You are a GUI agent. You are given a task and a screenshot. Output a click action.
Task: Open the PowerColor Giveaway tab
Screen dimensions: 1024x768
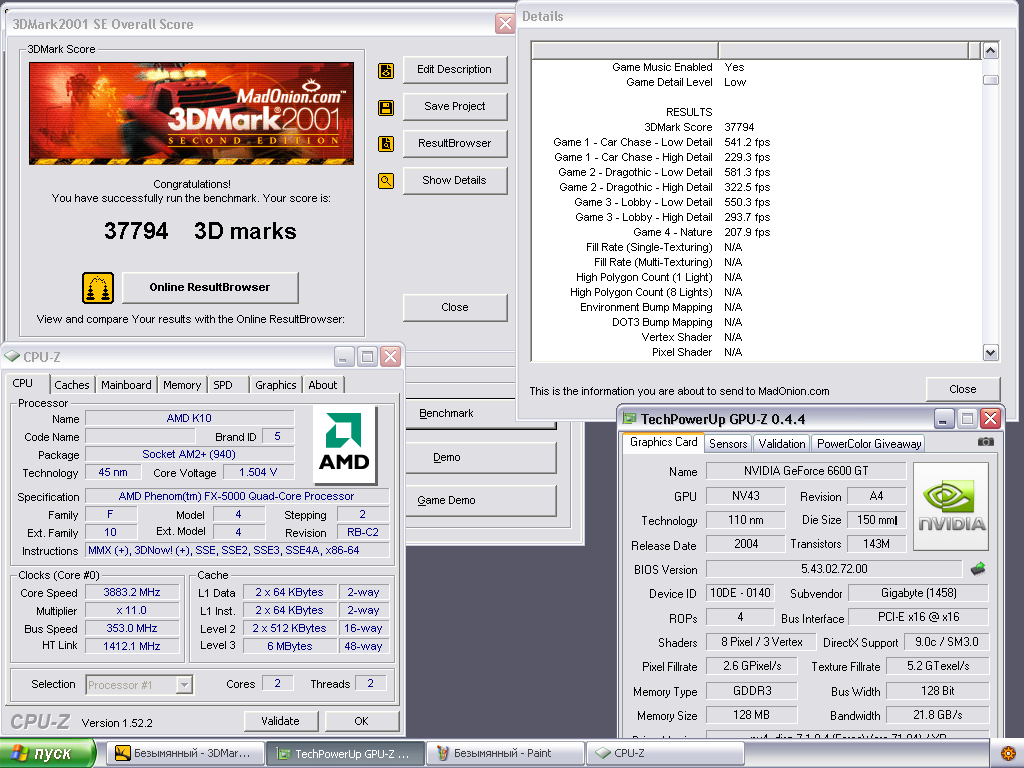[x=869, y=444]
